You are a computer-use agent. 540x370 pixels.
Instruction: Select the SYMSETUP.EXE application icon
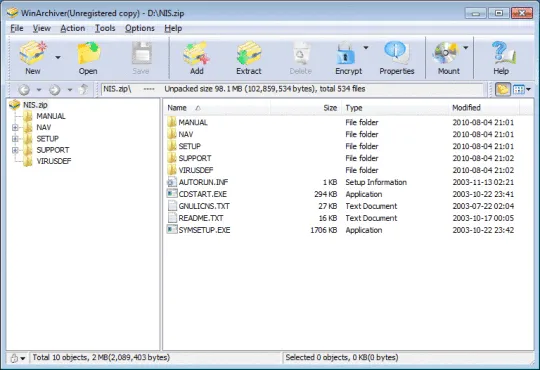[172, 229]
